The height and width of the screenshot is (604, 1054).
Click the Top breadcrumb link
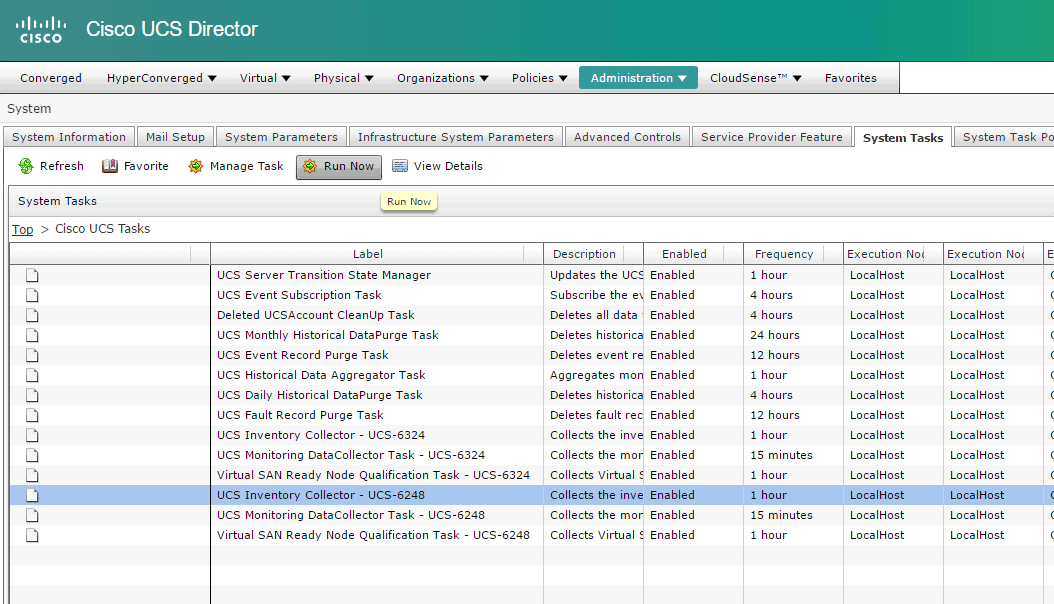(22, 229)
